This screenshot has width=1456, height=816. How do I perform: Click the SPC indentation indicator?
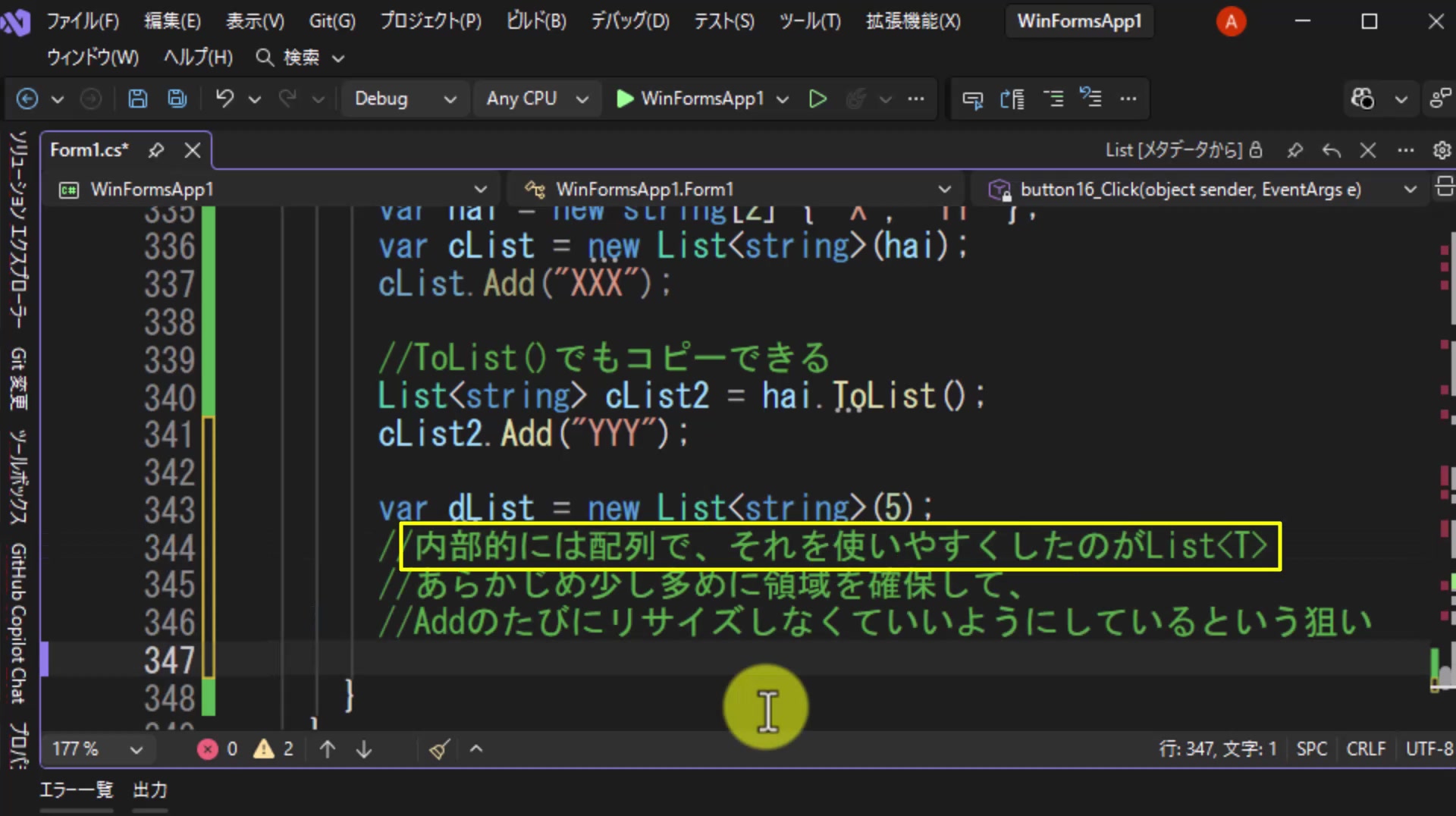[x=1311, y=749]
